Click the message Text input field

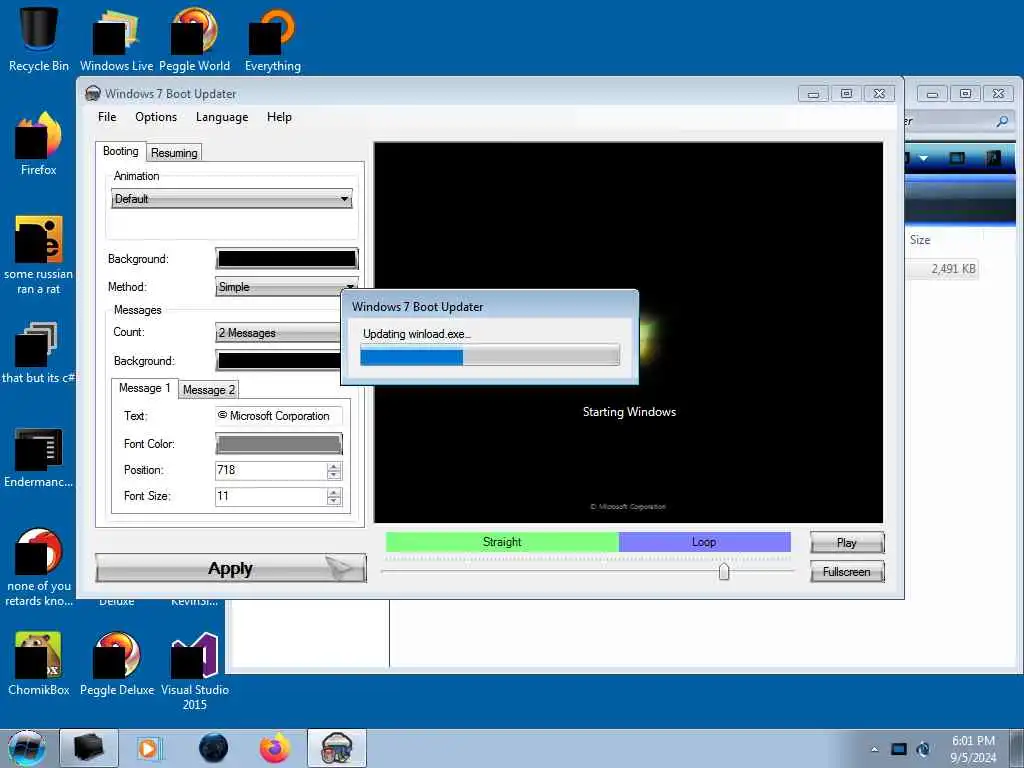279,416
